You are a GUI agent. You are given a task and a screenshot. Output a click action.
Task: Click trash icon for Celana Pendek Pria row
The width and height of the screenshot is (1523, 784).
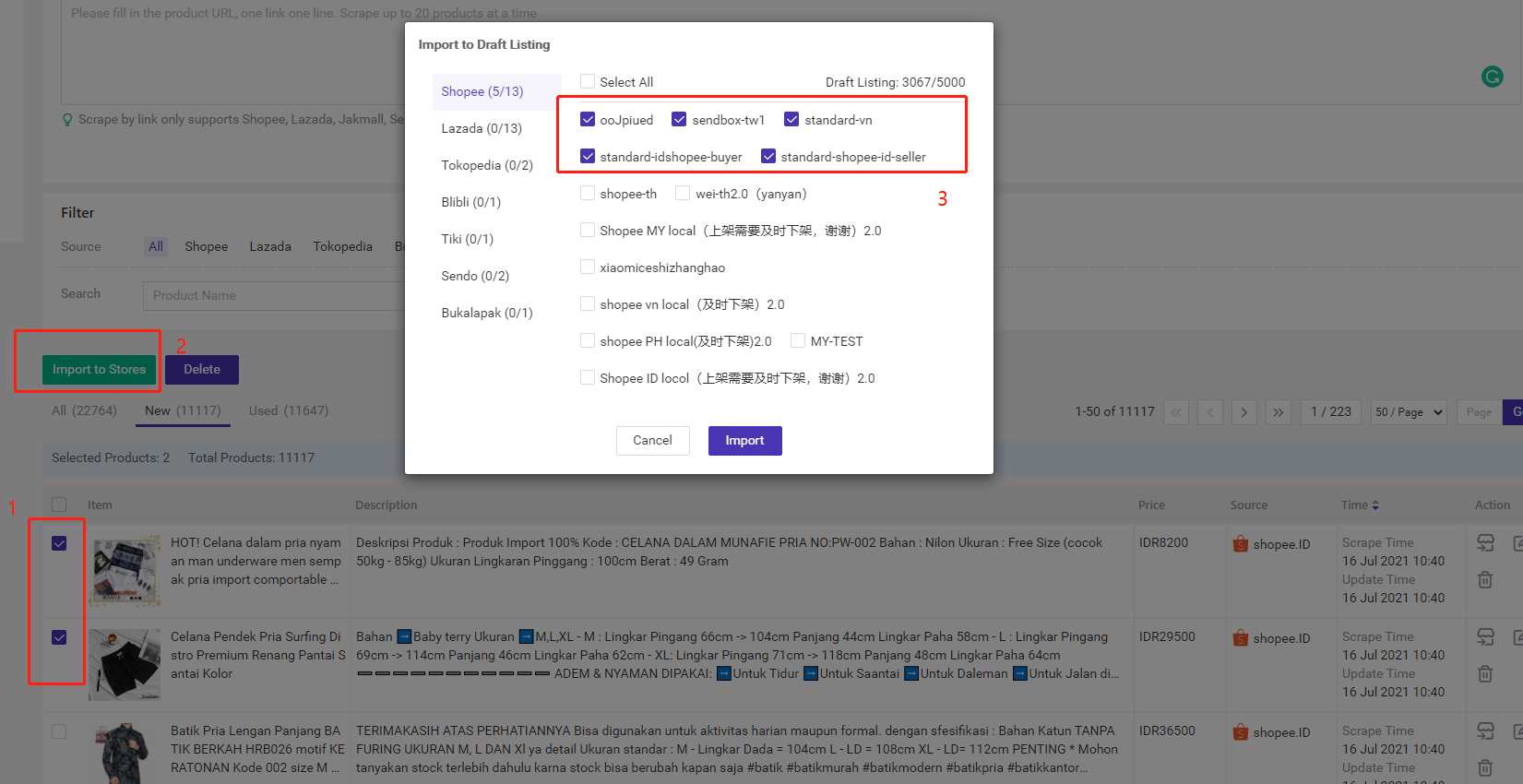1485,674
